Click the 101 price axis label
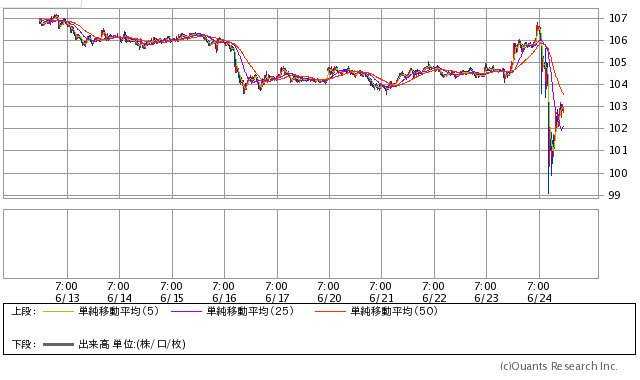Image resolution: width=640 pixels, height=380 pixels. (618, 151)
